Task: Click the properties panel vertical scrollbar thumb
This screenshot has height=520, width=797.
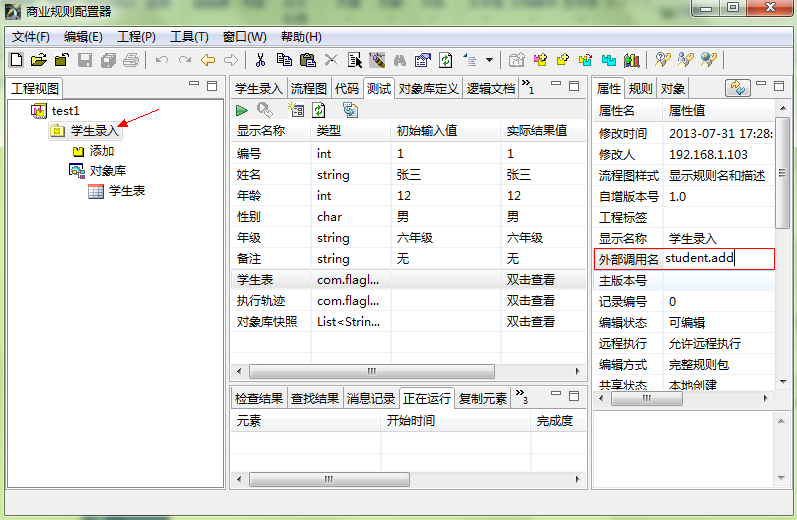Action: 782,173
